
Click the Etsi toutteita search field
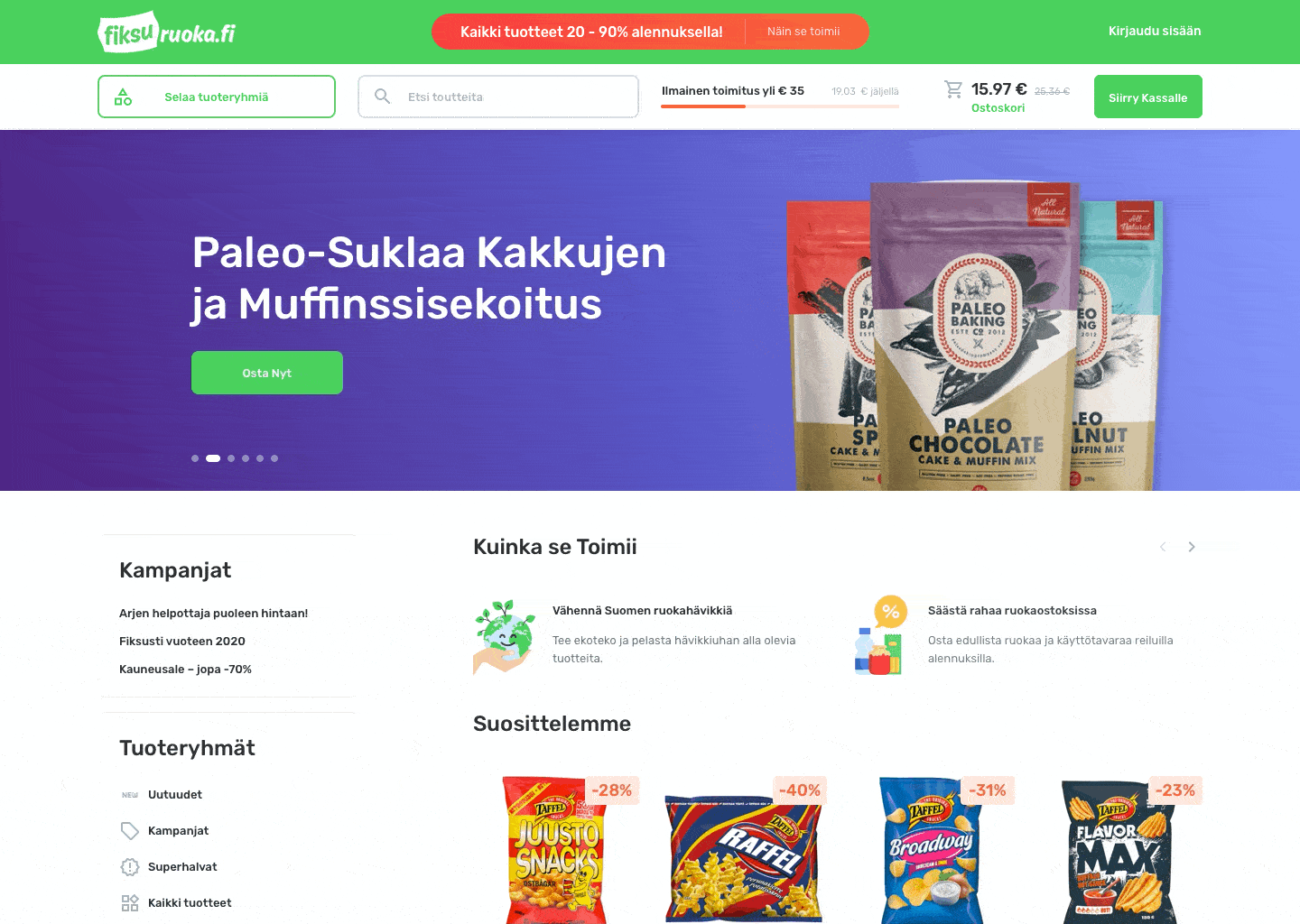pyautogui.click(x=498, y=97)
